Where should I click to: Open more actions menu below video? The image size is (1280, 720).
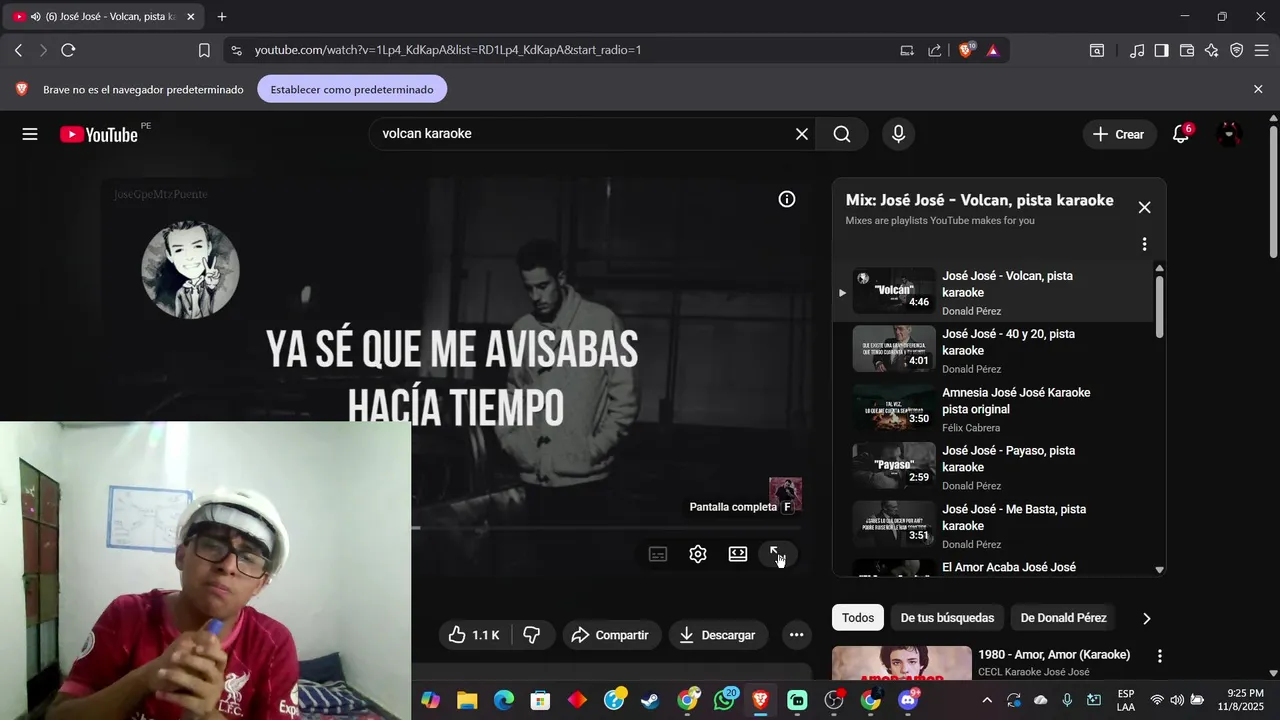(796, 635)
